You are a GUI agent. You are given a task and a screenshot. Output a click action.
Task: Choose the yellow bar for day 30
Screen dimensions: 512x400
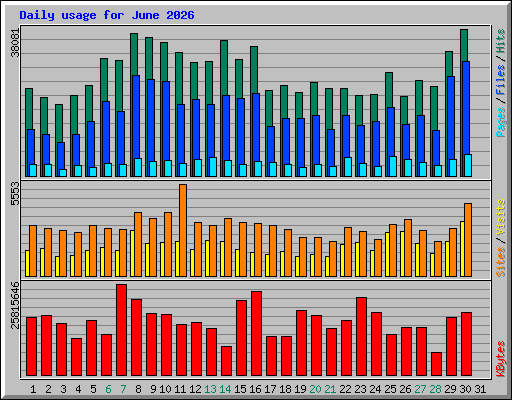[x=462, y=249]
